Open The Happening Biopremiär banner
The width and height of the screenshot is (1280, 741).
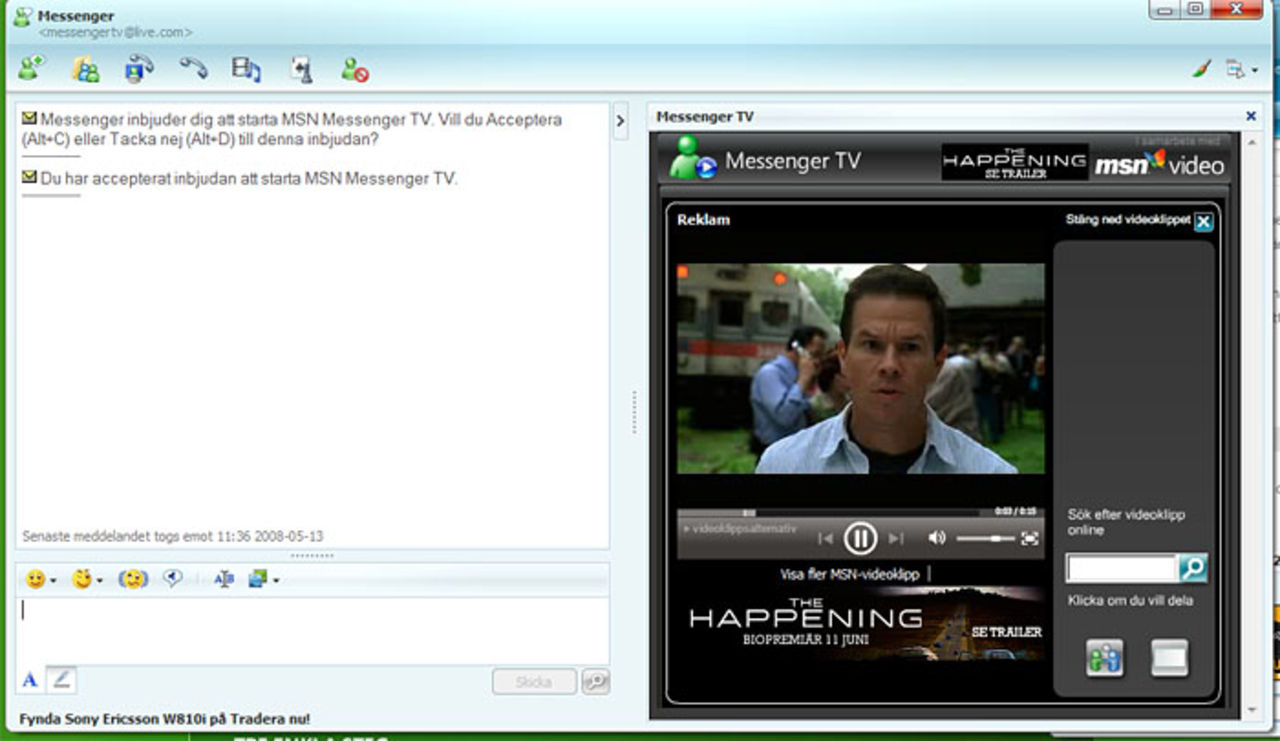[861, 624]
